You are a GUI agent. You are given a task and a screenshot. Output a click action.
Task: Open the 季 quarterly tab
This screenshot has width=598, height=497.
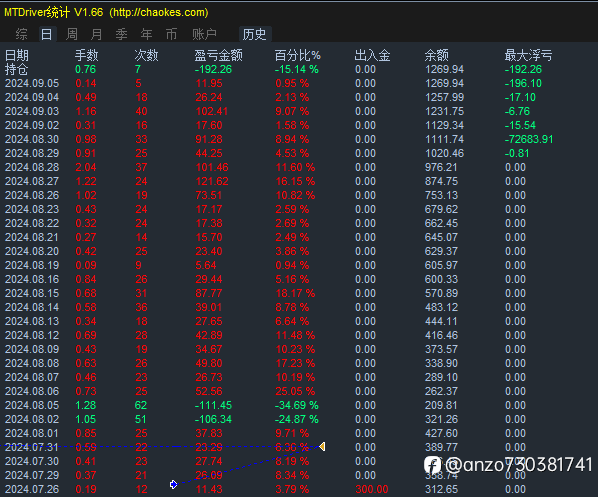point(121,34)
